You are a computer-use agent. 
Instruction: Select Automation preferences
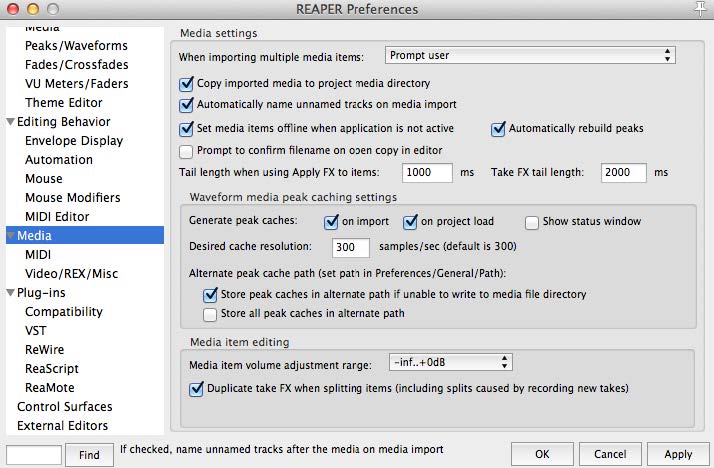click(59, 160)
